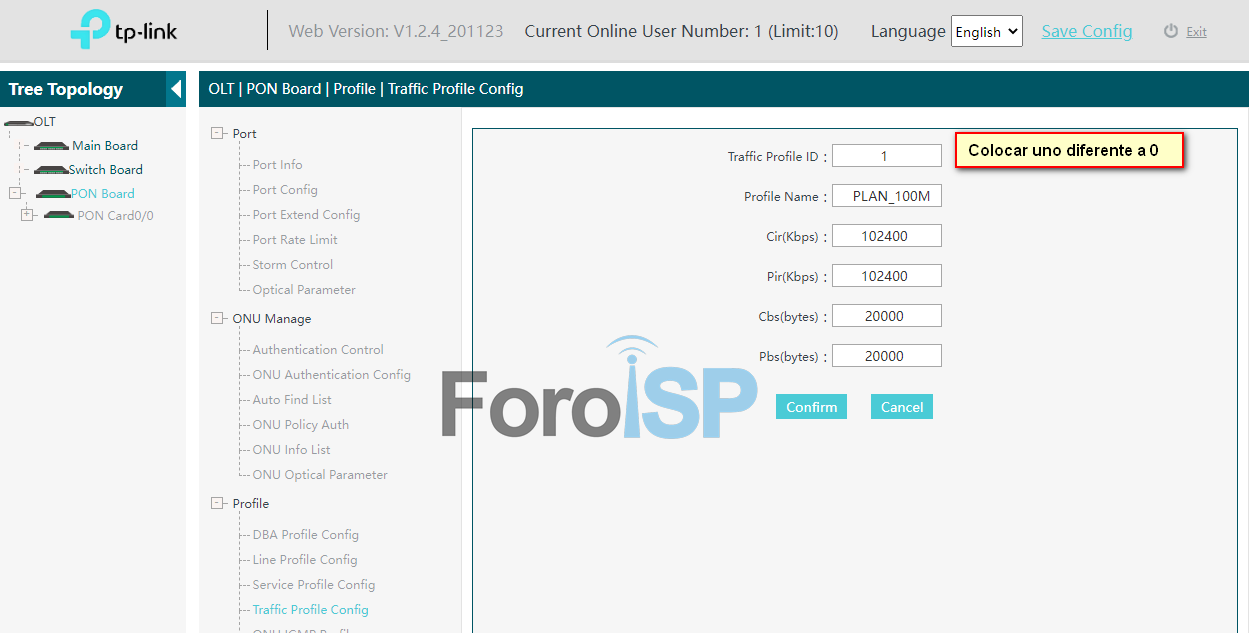This screenshot has height=633, width=1250.
Task: Select the Main Board device icon
Action: [x=52, y=146]
